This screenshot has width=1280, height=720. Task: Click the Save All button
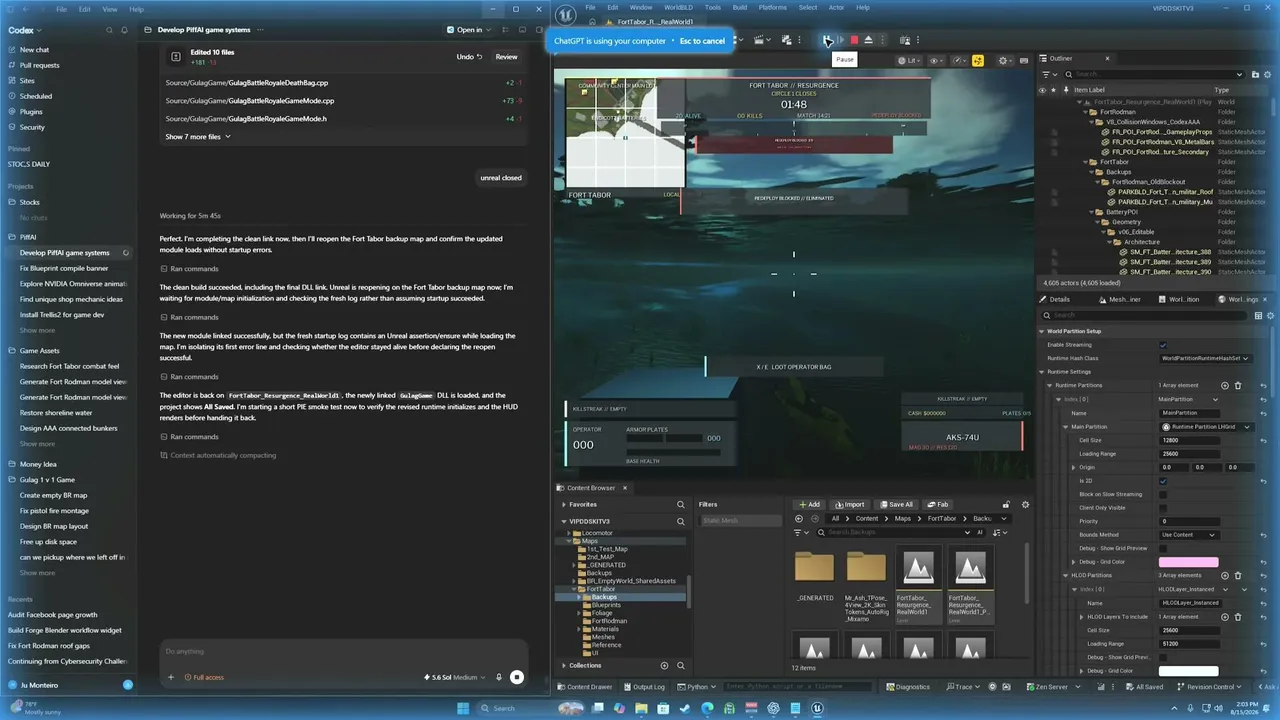click(896, 504)
